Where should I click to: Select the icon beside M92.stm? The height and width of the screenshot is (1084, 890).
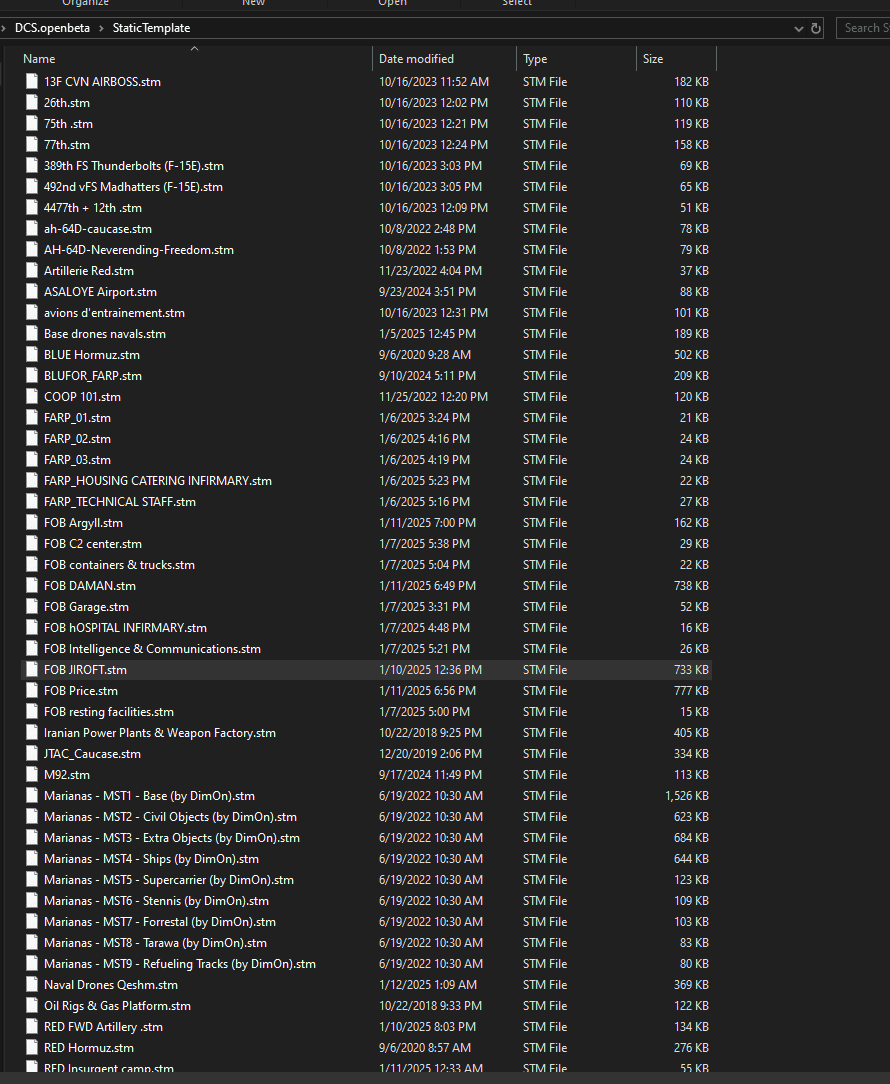point(31,774)
